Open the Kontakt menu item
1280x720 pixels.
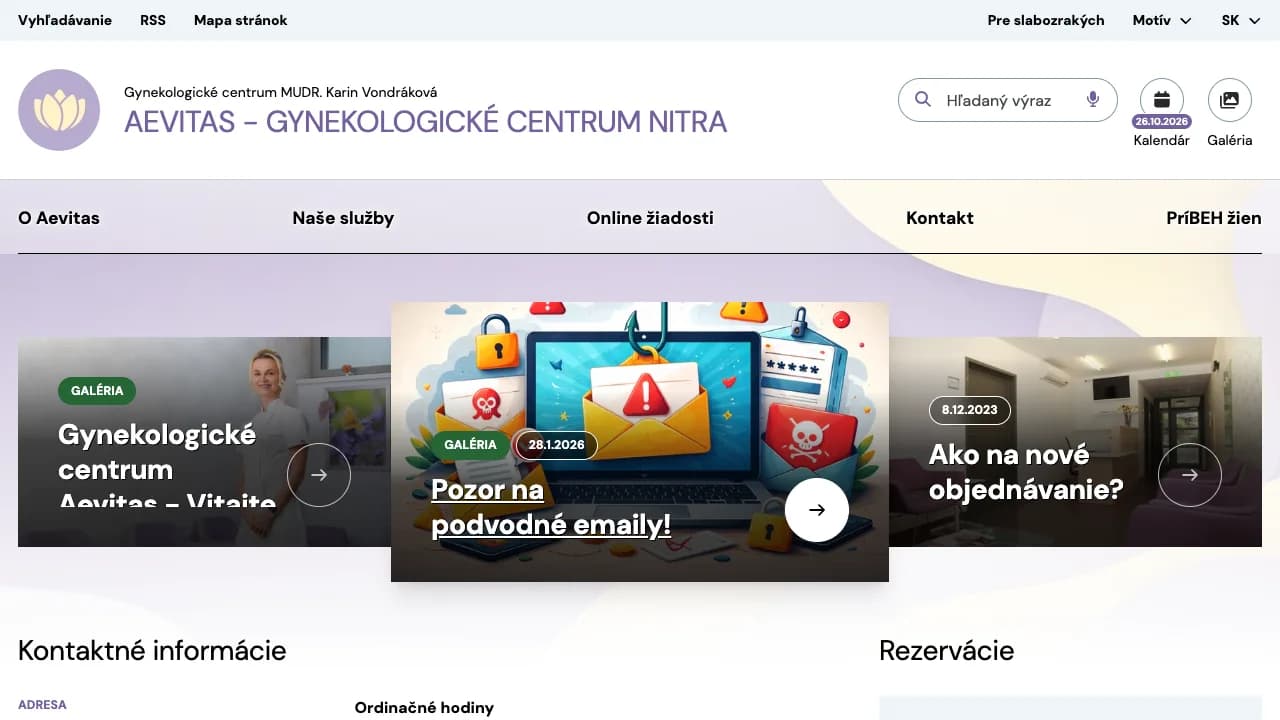coord(940,218)
